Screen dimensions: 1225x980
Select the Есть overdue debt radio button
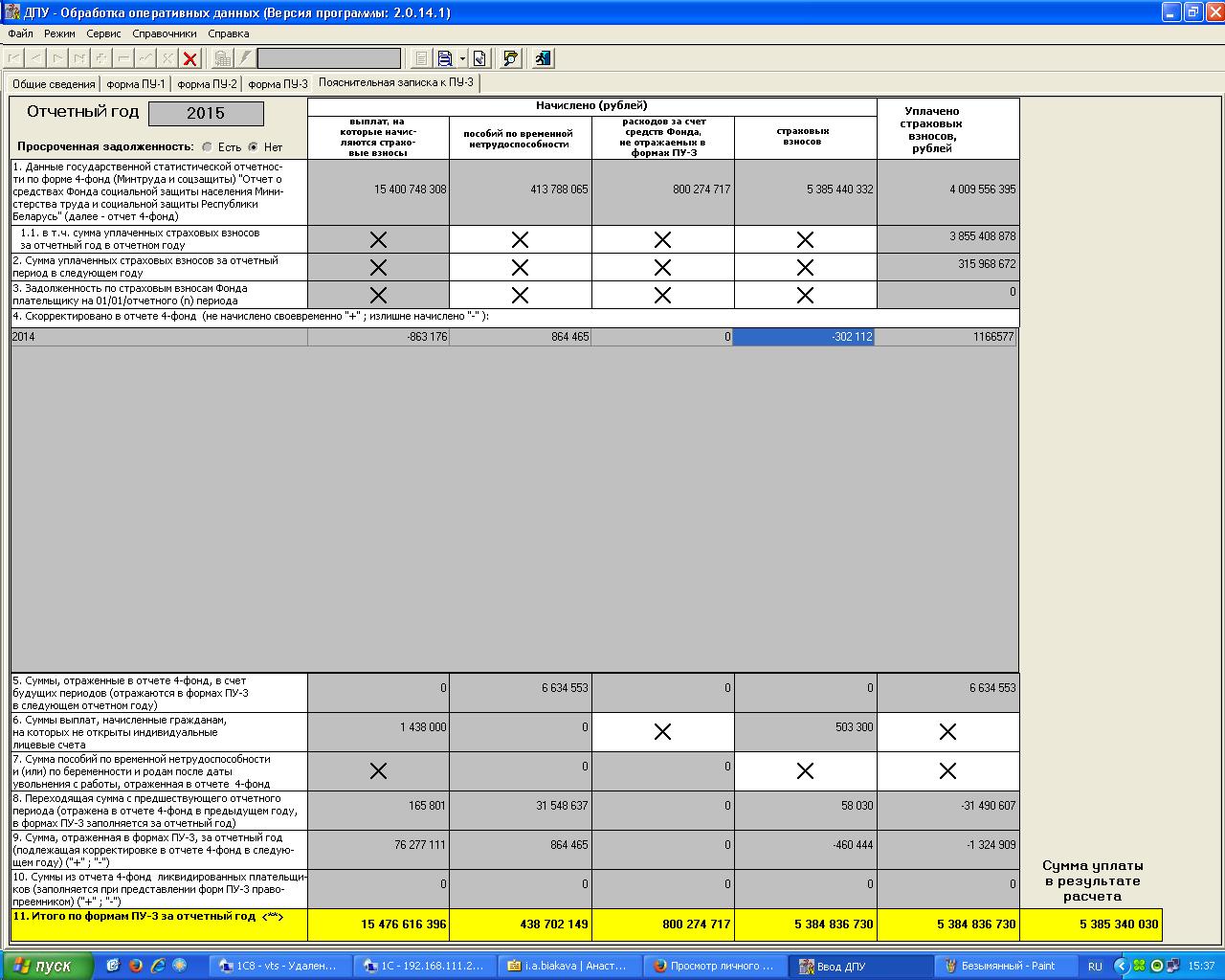click(208, 147)
